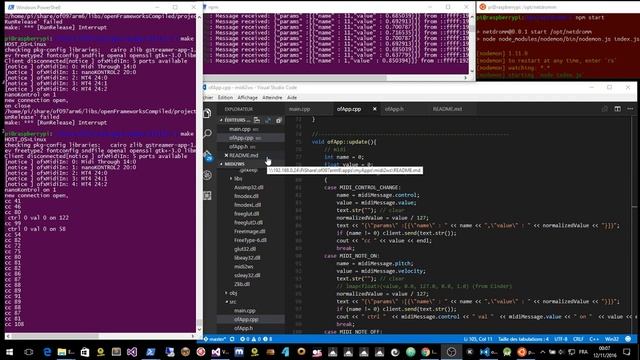Click the tab size indicator in status bar
The height and width of the screenshot is (360, 640).
coord(524,339)
